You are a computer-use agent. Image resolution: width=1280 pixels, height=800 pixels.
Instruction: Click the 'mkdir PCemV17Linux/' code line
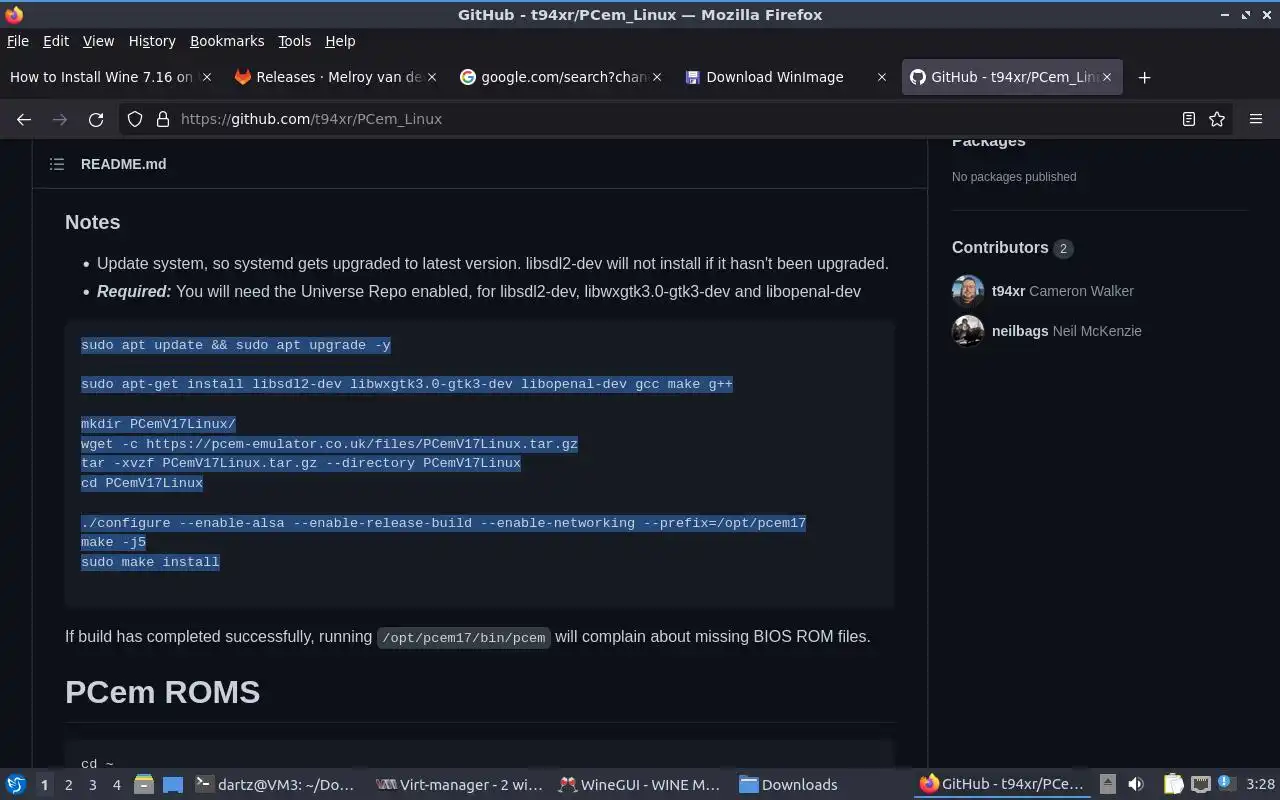(158, 424)
